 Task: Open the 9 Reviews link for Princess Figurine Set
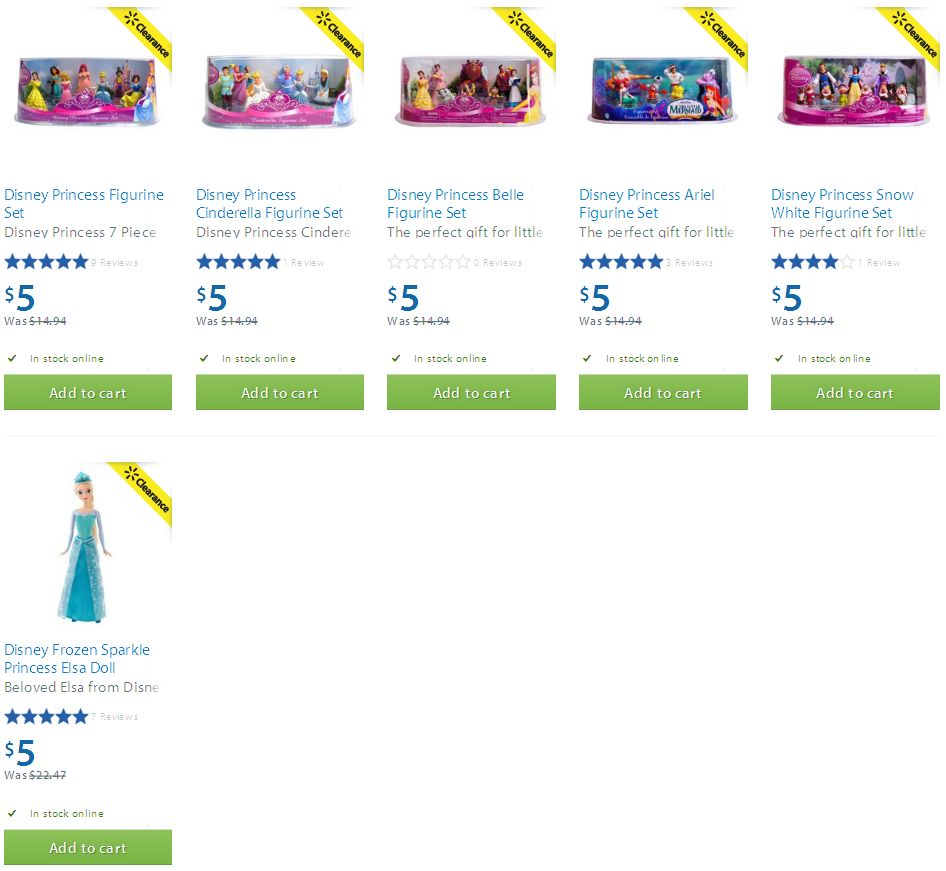tap(115, 263)
